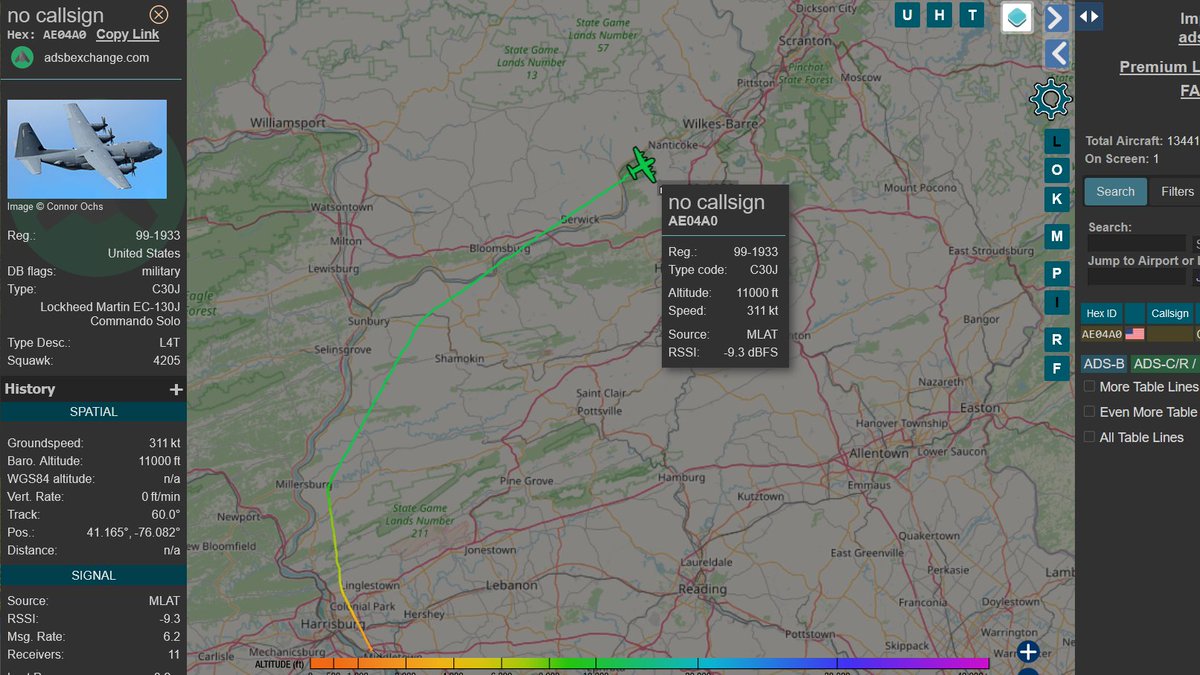
Task: Sort by Callsign column
Action: pos(1170,313)
